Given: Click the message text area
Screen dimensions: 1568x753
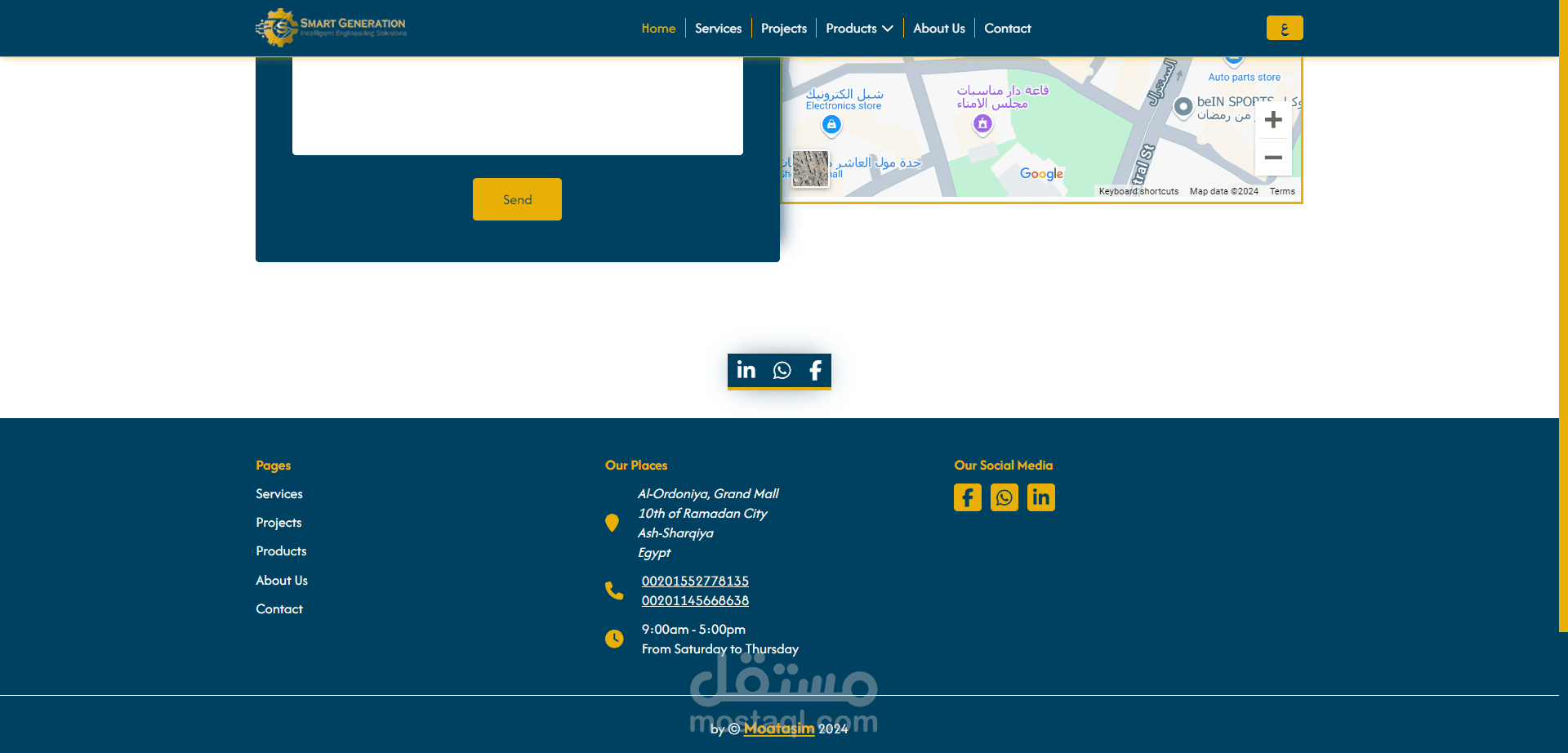Looking at the screenshot, I should click(518, 105).
